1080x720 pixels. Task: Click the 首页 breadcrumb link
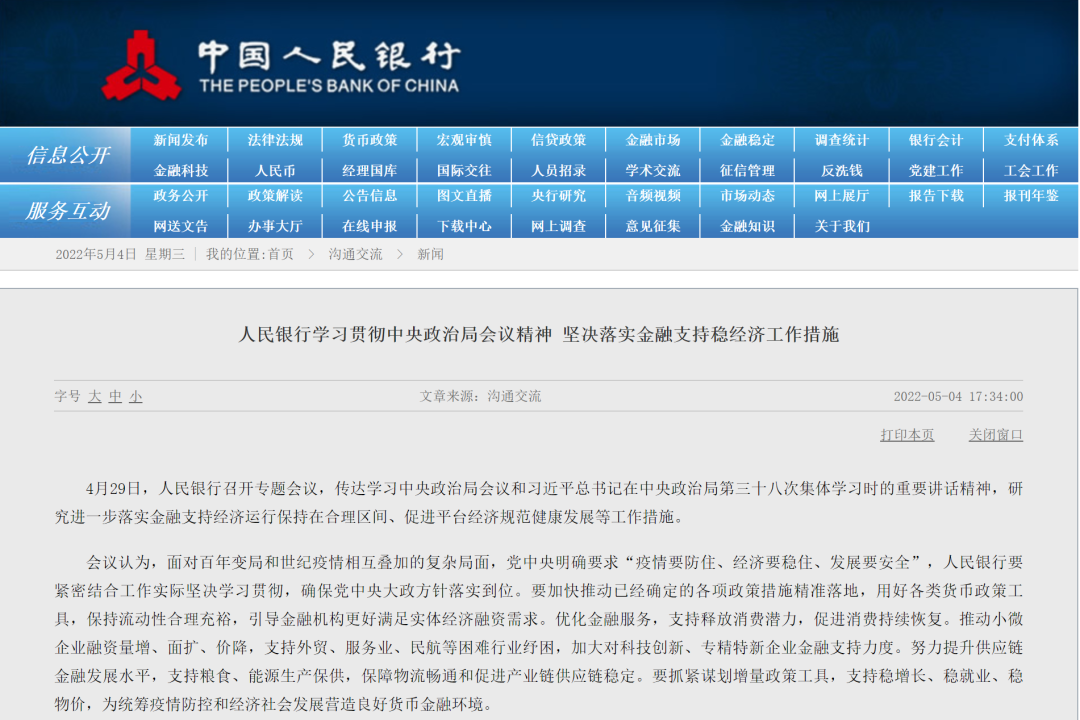(280, 254)
